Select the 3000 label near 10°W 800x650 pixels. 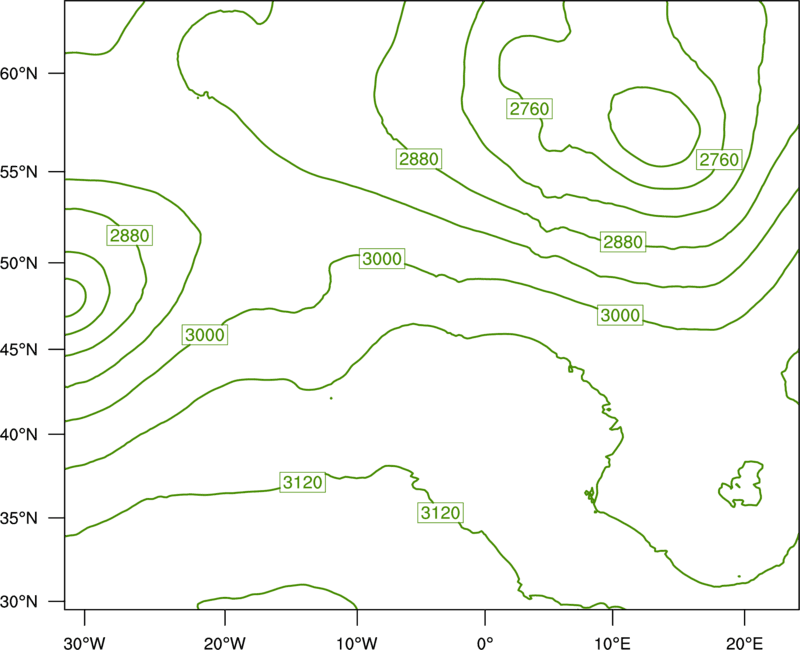(x=382, y=259)
